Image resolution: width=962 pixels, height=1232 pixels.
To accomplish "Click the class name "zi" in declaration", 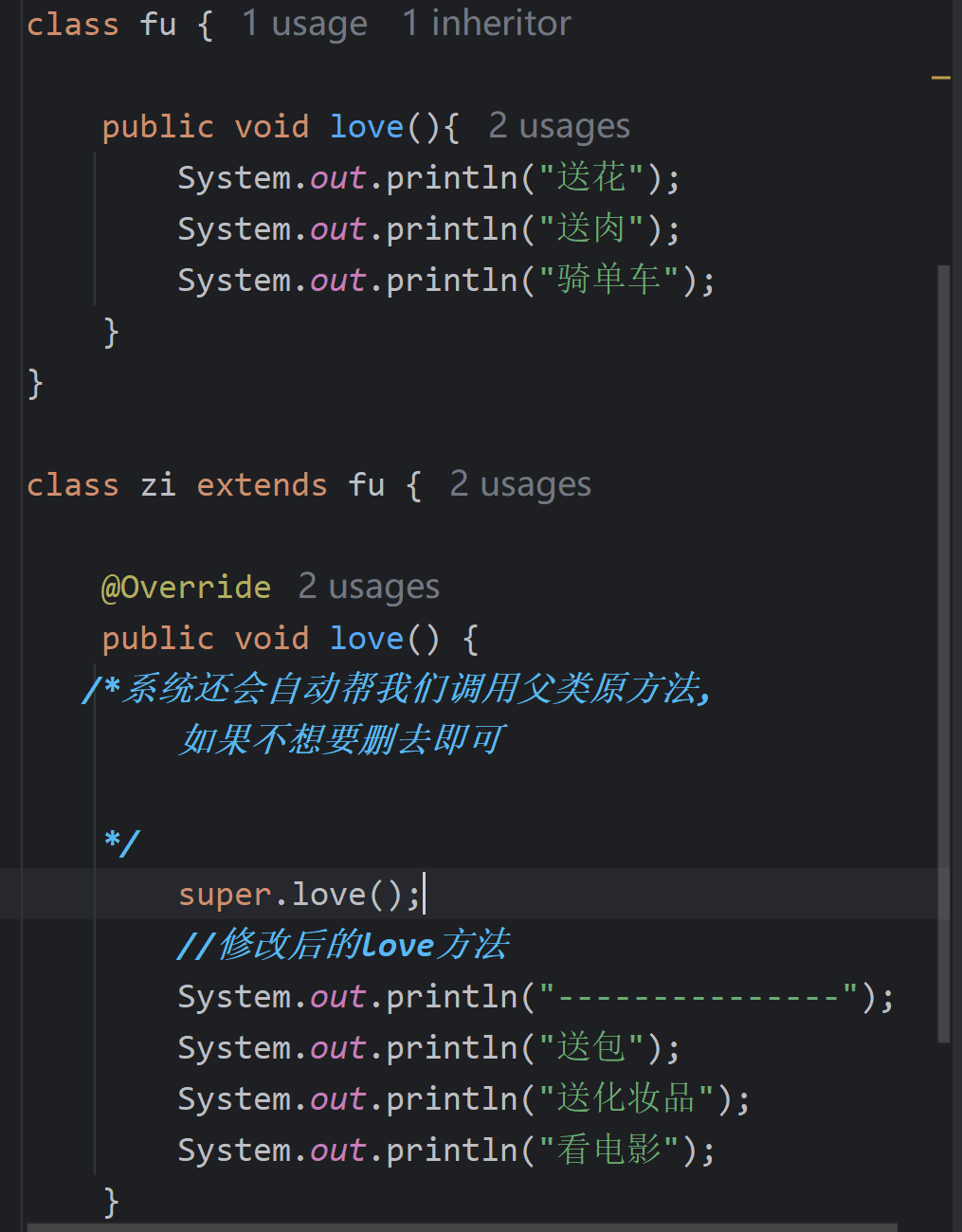I will (x=158, y=484).
